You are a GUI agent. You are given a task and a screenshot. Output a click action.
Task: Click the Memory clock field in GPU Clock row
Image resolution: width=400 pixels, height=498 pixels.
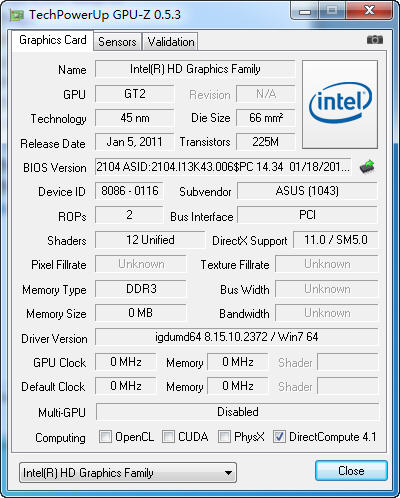238,362
